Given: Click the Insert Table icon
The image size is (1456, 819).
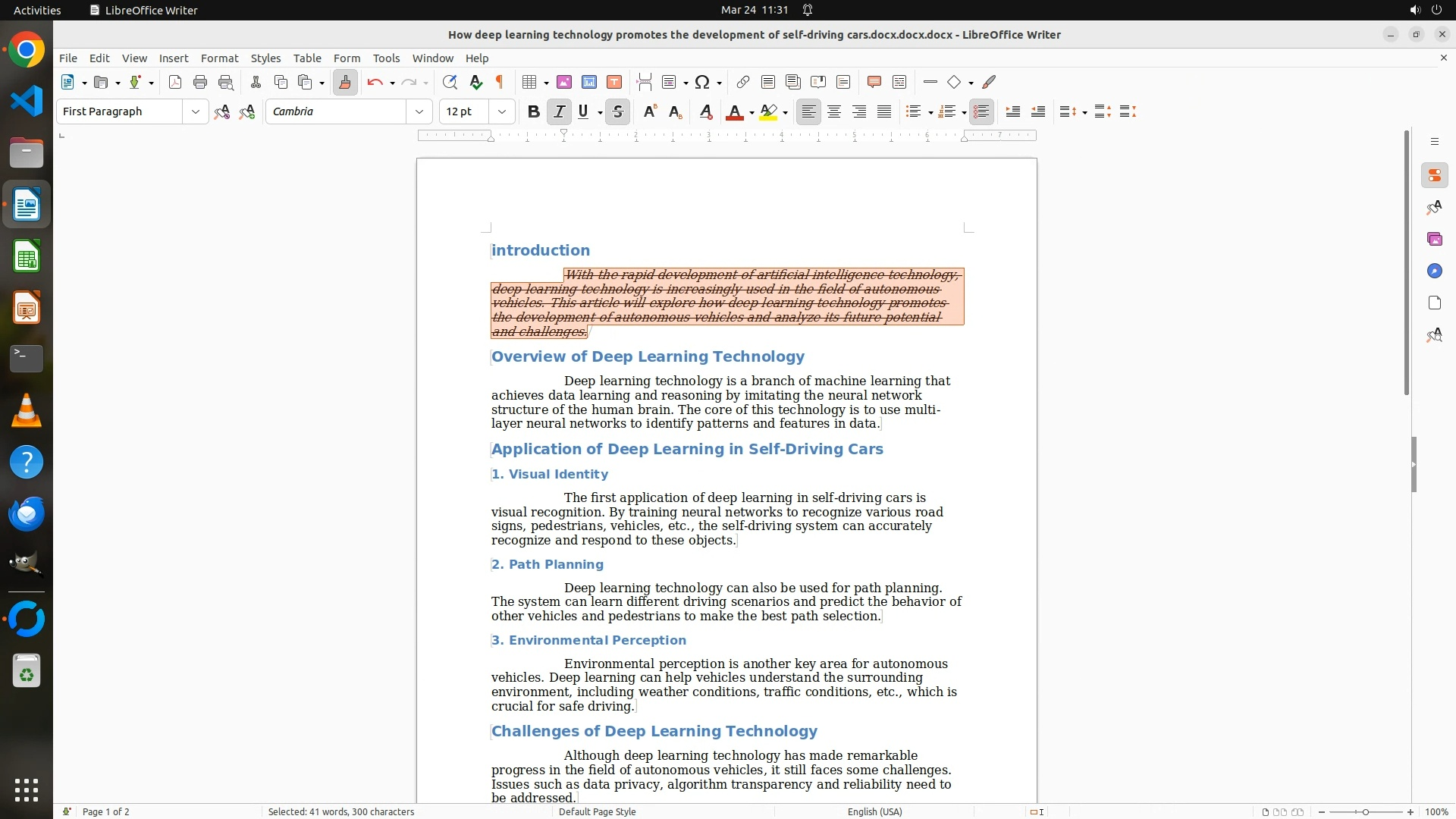Looking at the screenshot, I should coord(530,82).
